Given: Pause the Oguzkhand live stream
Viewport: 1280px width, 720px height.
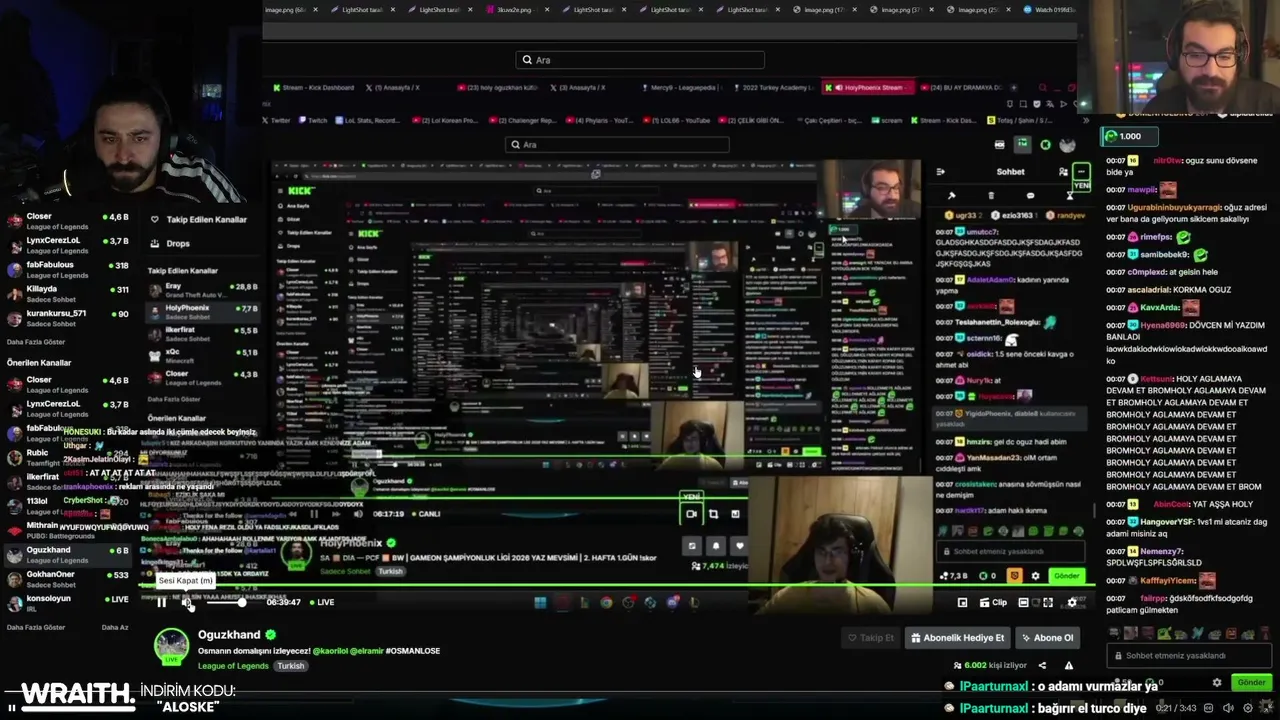Looking at the screenshot, I should pyautogui.click(x=161, y=602).
